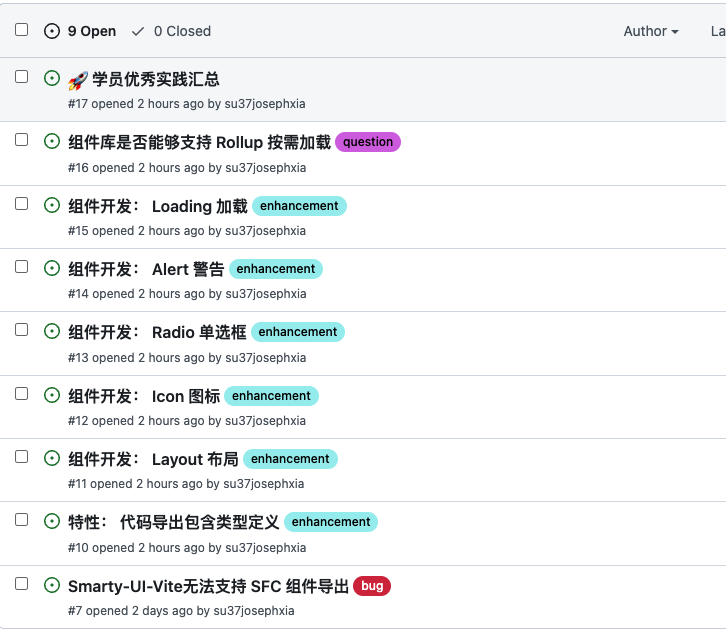This screenshot has height=635, width=726.
Task: Filter by the red bug label
Action: tap(372, 586)
